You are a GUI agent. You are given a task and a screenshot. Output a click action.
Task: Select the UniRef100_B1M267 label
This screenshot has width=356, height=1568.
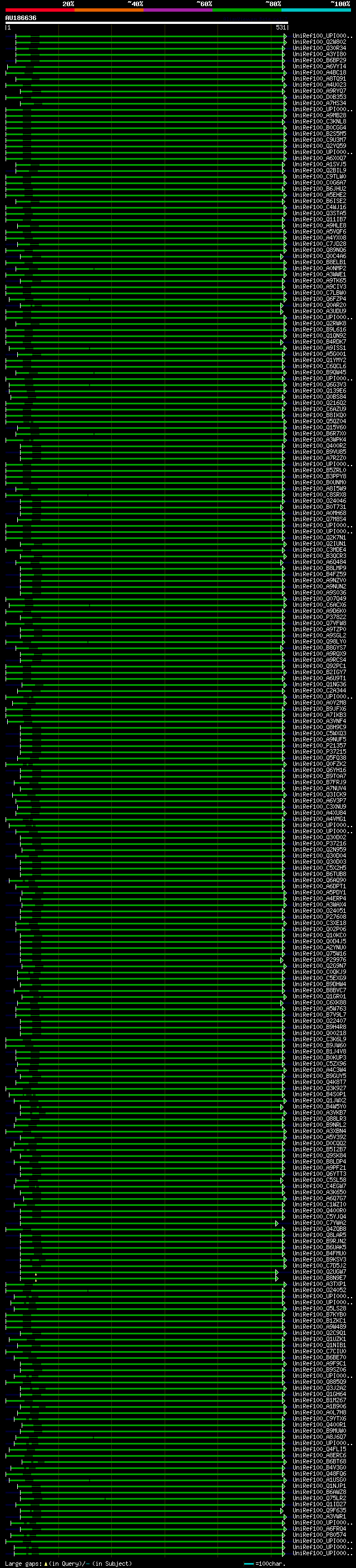tap(319, 1400)
